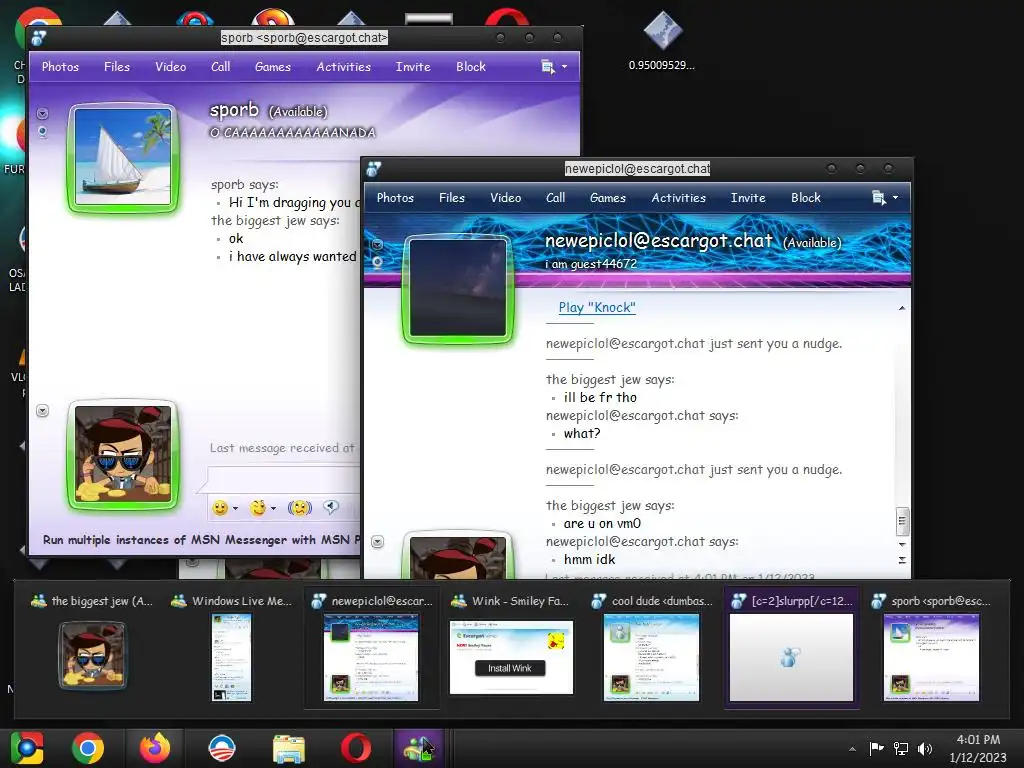The width and height of the screenshot is (1024, 768).
Task: Open Games in newepiclol chat window
Action: pyautogui.click(x=608, y=198)
